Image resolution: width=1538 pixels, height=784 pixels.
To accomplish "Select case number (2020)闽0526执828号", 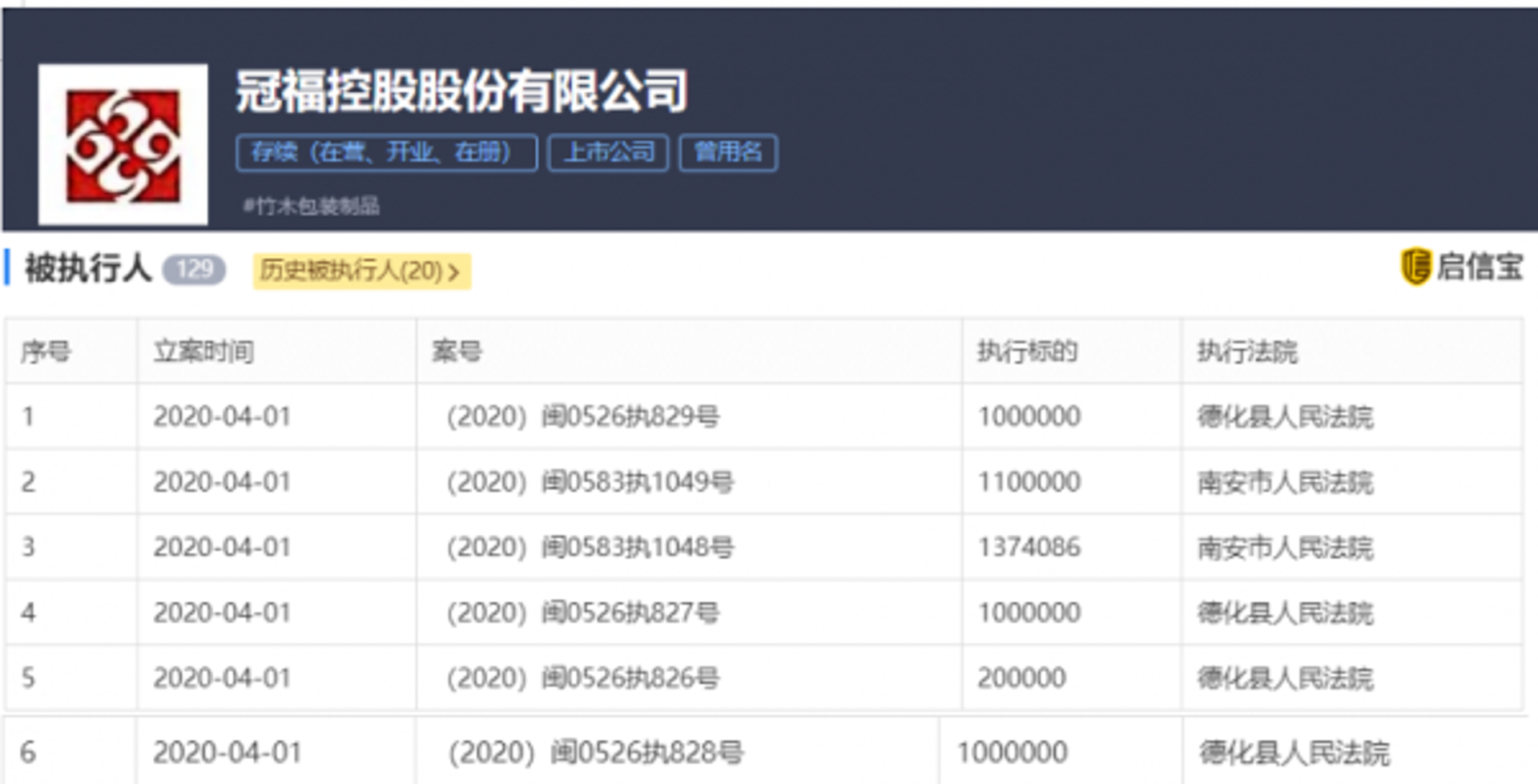I will tap(596, 753).
